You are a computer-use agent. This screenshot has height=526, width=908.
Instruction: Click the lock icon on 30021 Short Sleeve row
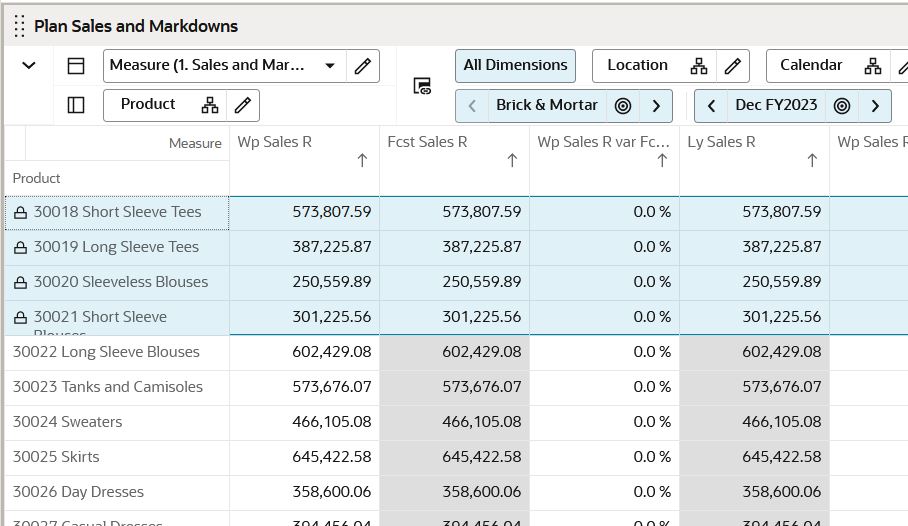20,317
